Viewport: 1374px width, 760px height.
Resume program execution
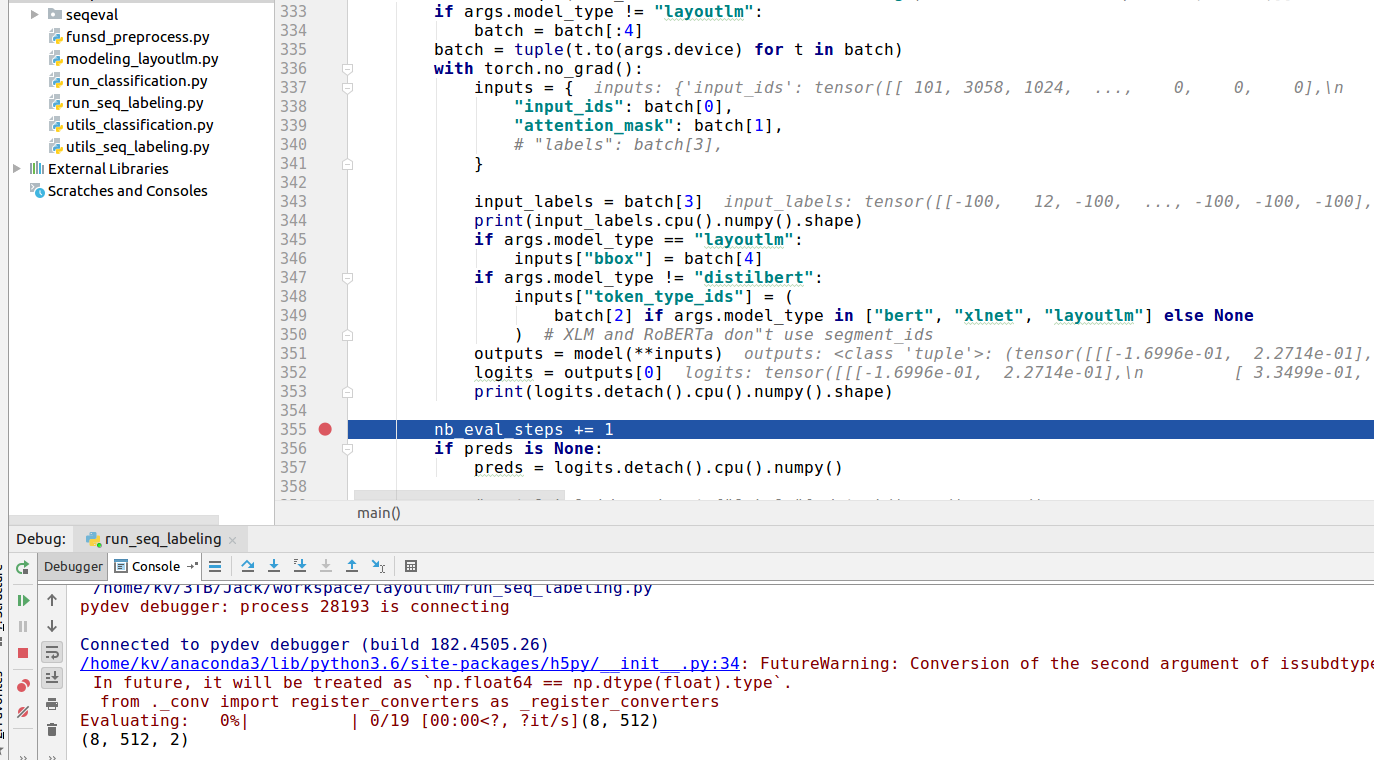22,600
